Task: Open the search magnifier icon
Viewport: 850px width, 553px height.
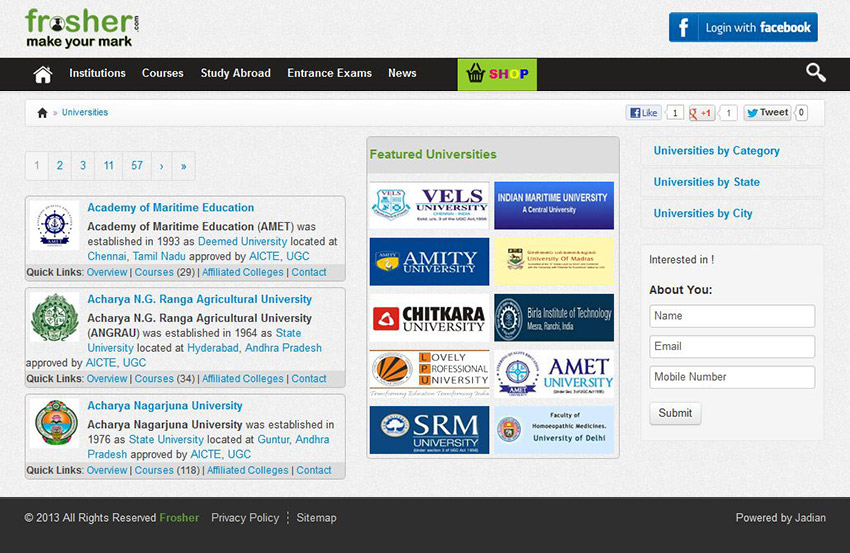Action: pyautogui.click(x=815, y=72)
